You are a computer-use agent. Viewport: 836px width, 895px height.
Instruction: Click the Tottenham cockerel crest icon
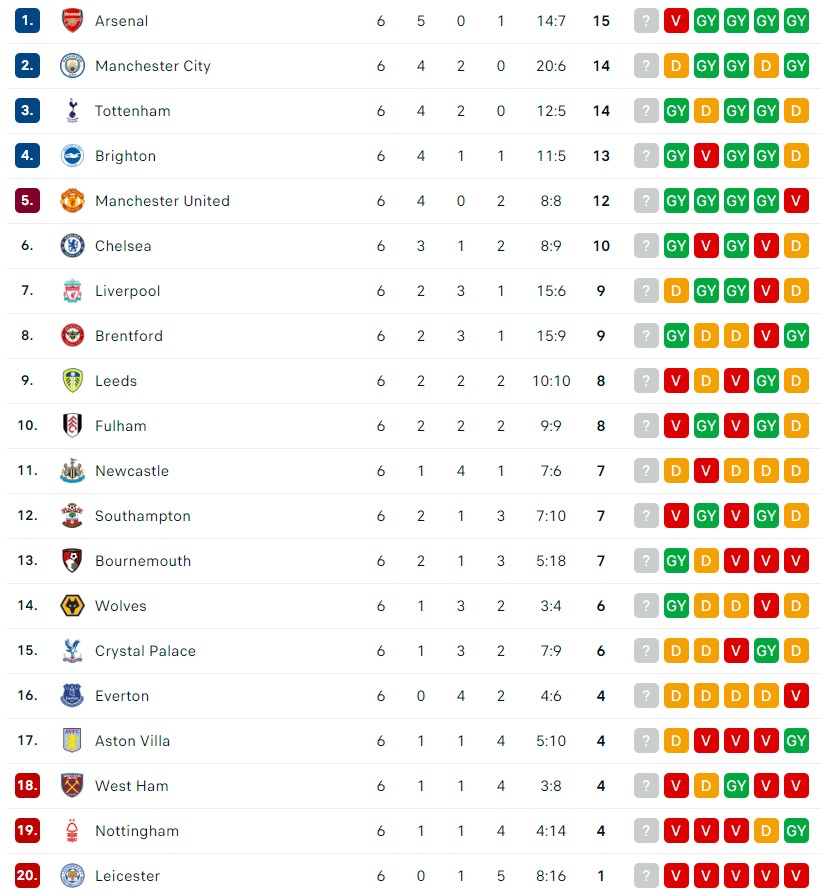(72, 111)
